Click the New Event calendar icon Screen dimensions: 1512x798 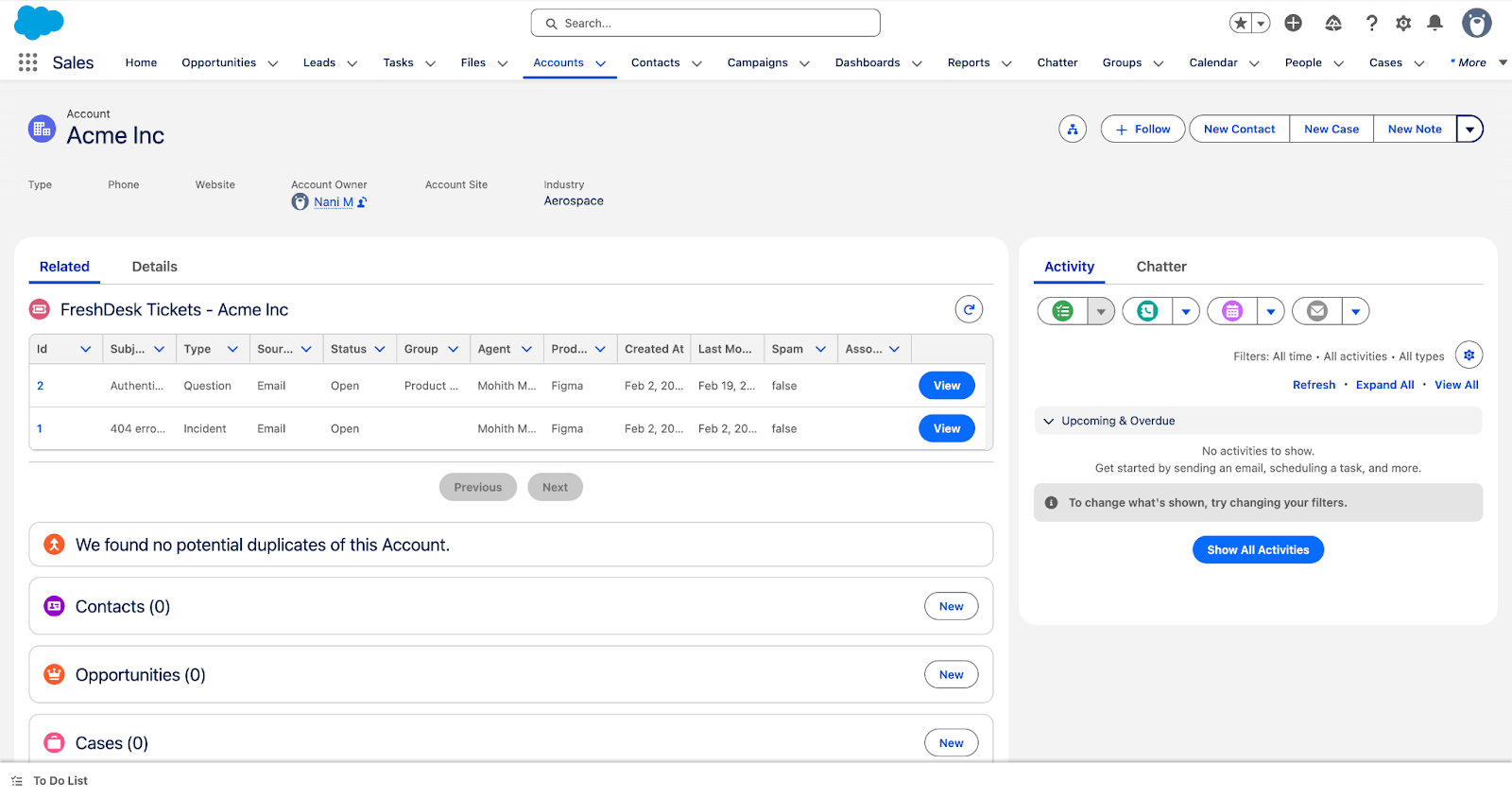[x=1232, y=311]
